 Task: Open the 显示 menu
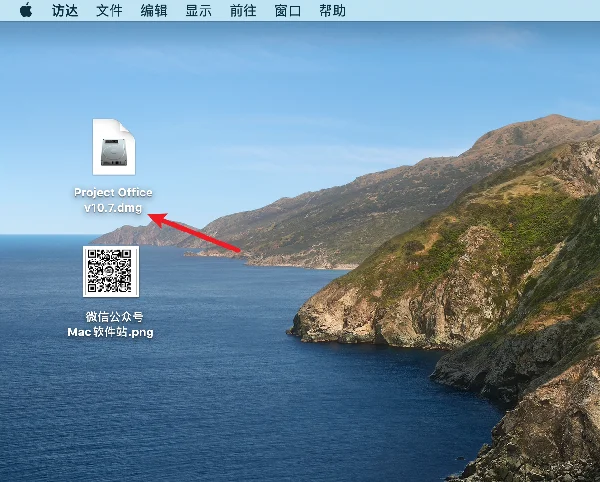point(199,10)
